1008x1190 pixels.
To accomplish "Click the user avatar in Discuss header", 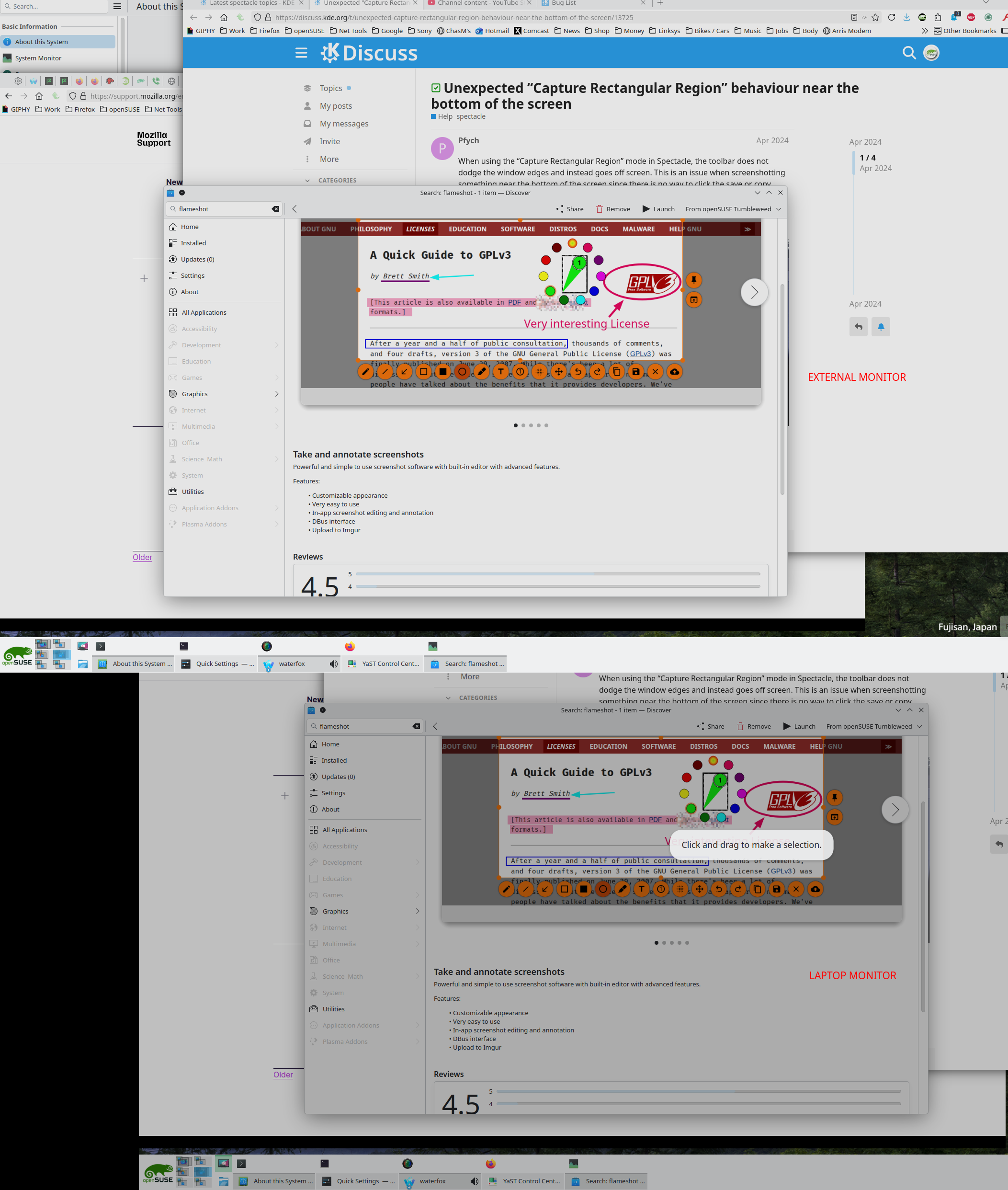I will [x=931, y=53].
